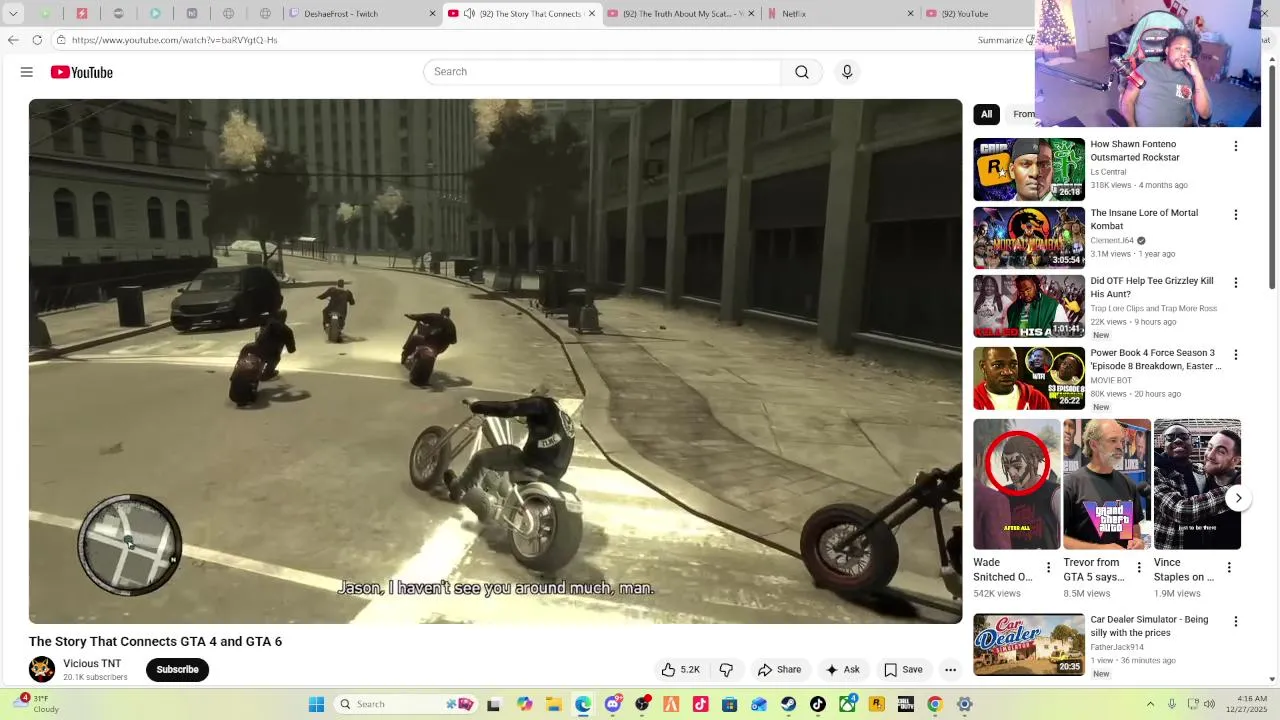Go to YouTube home via logo
This screenshot has width=1280, height=720.
pyautogui.click(x=82, y=72)
